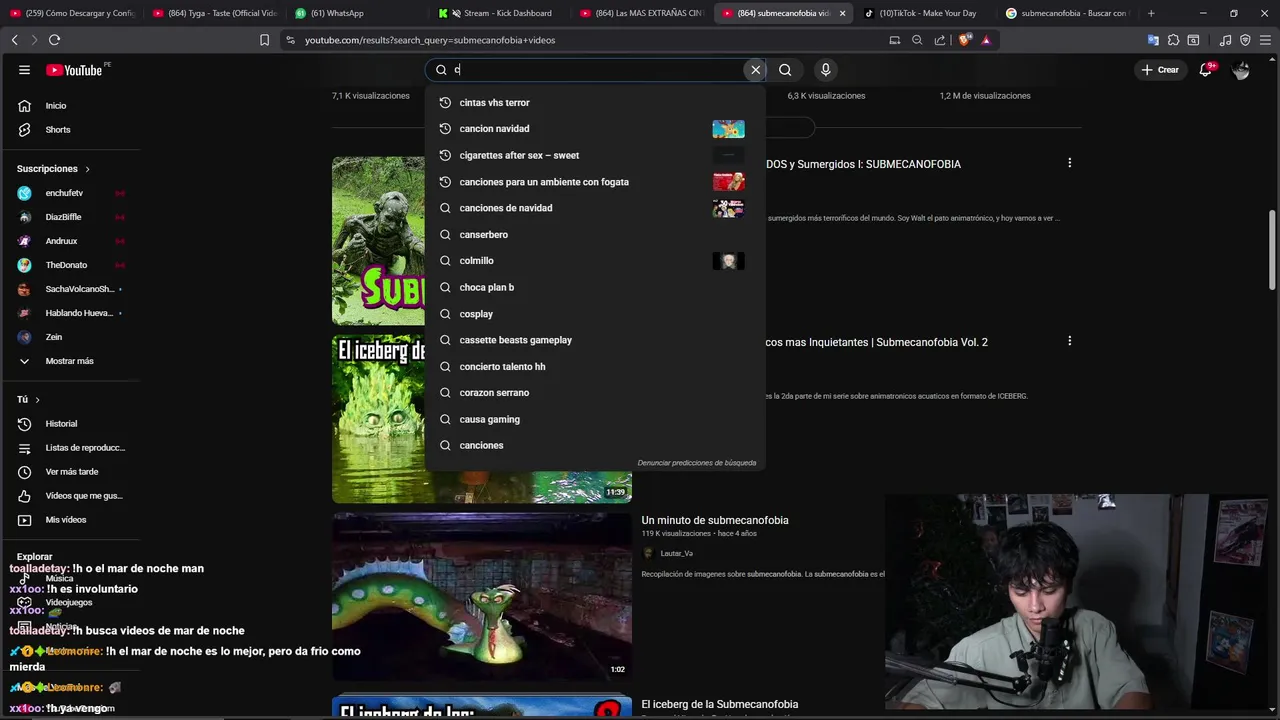Click the Crear button
The height and width of the screenshot is (720, 1280).
pos(1160,70)
